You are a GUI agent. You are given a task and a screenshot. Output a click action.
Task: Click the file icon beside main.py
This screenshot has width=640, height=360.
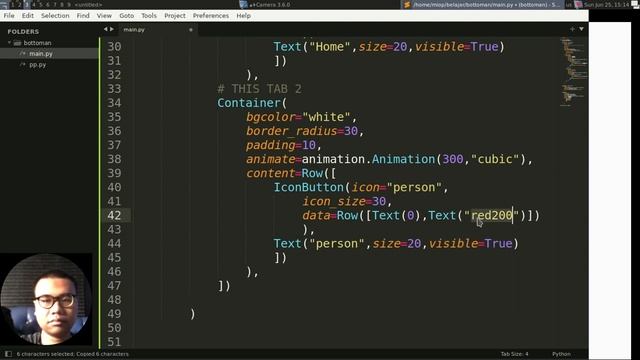click(22, 53)
